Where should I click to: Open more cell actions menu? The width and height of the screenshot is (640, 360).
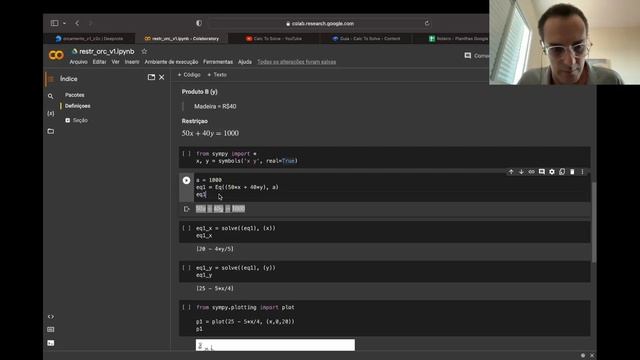[x=582, y=172]
